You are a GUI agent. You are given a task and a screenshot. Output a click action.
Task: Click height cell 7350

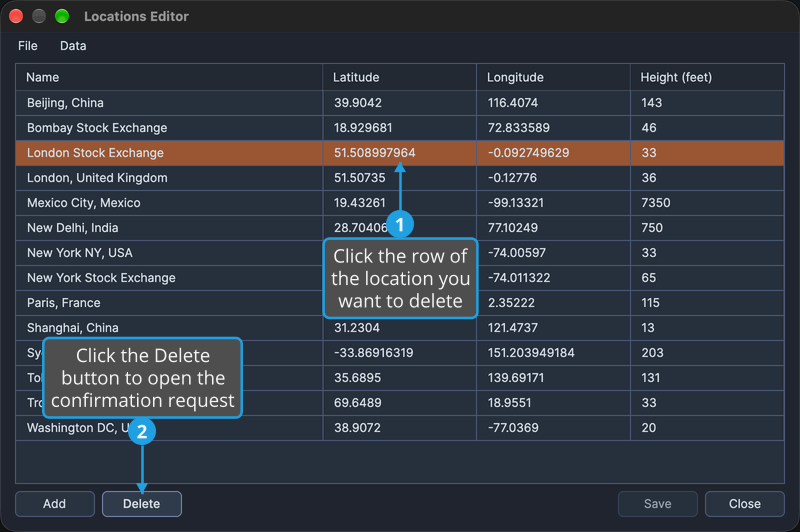707,203
